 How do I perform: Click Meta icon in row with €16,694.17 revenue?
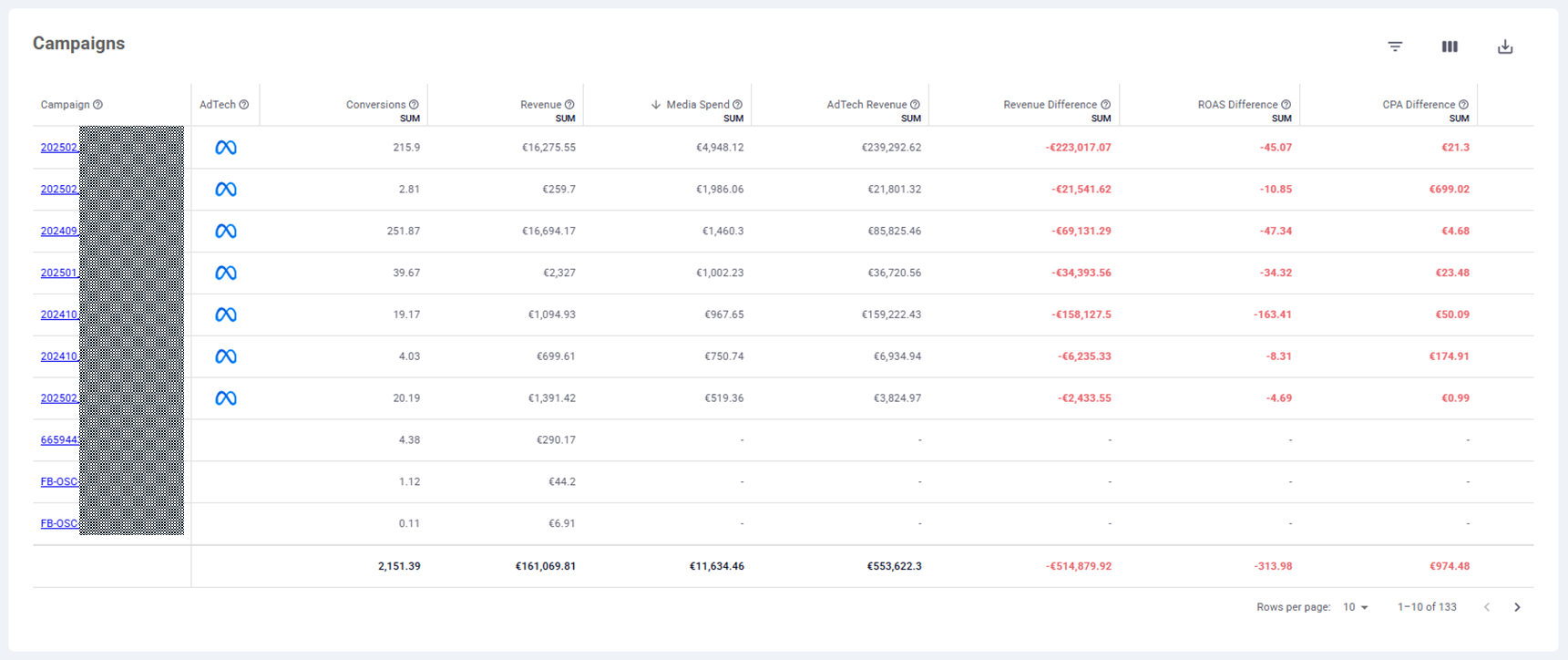point(226,232)
